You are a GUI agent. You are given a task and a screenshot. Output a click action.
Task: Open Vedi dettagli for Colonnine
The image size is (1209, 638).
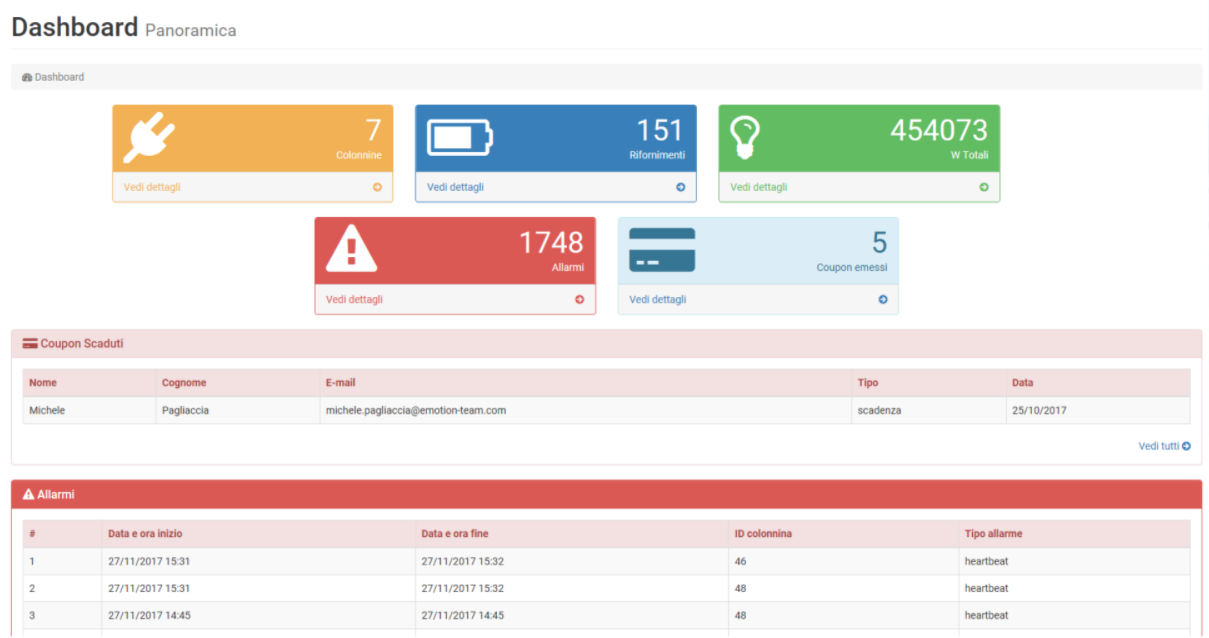[152, 187]
